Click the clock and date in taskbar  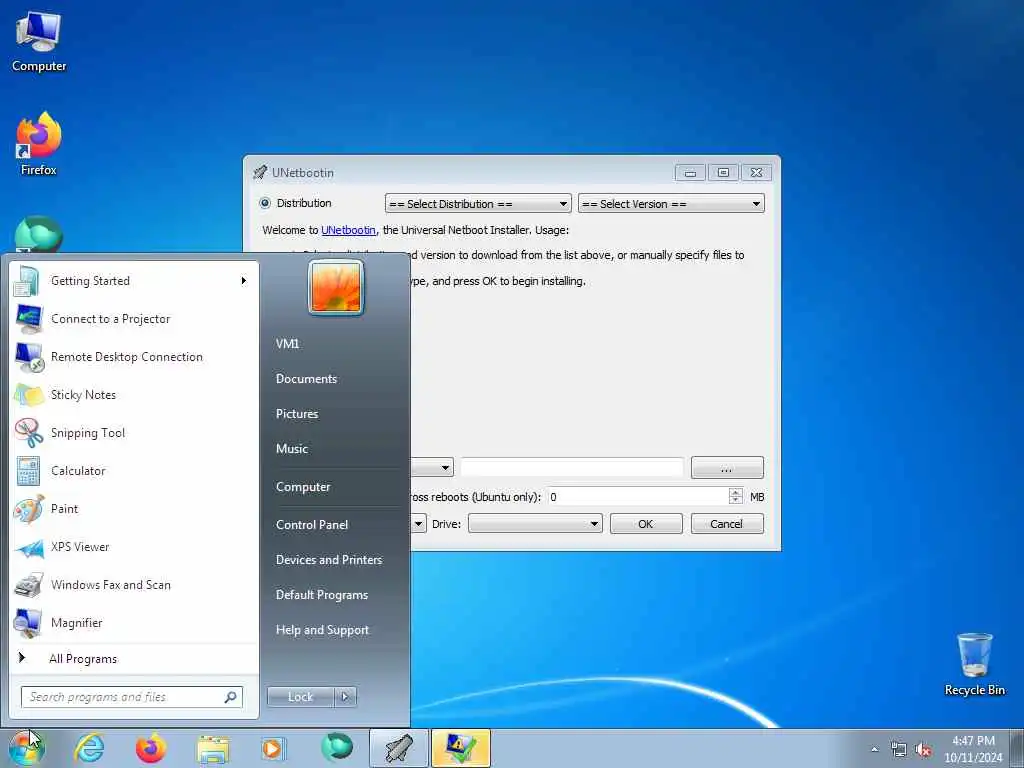[973, 749]
